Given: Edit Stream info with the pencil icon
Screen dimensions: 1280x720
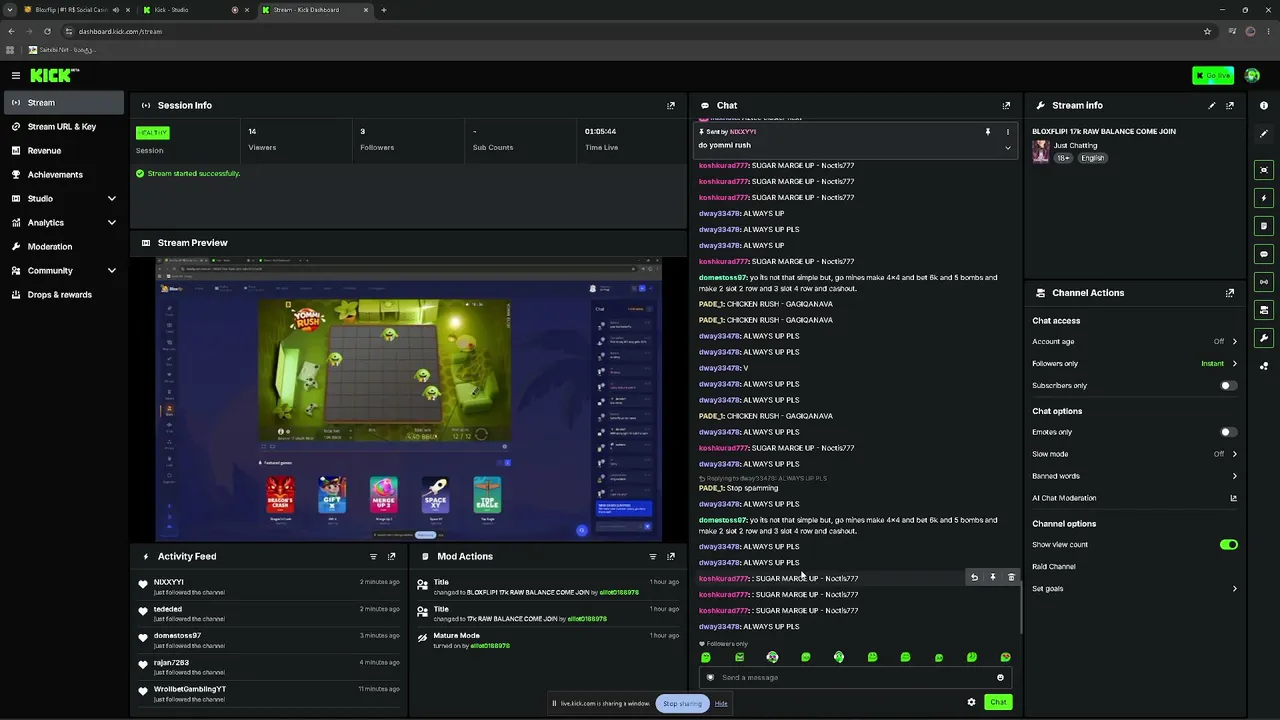Looking at the screenshot, I should click(x=1212, y=105).
